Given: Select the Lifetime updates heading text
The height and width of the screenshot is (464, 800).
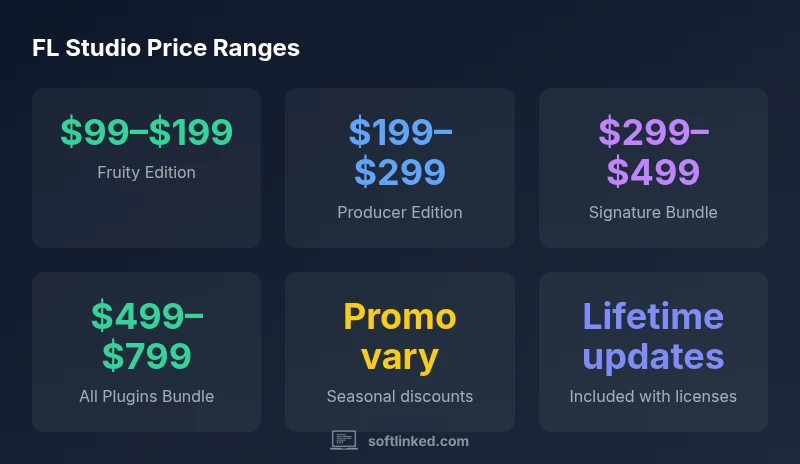Looking at the screenshot, I should (653, 336).
